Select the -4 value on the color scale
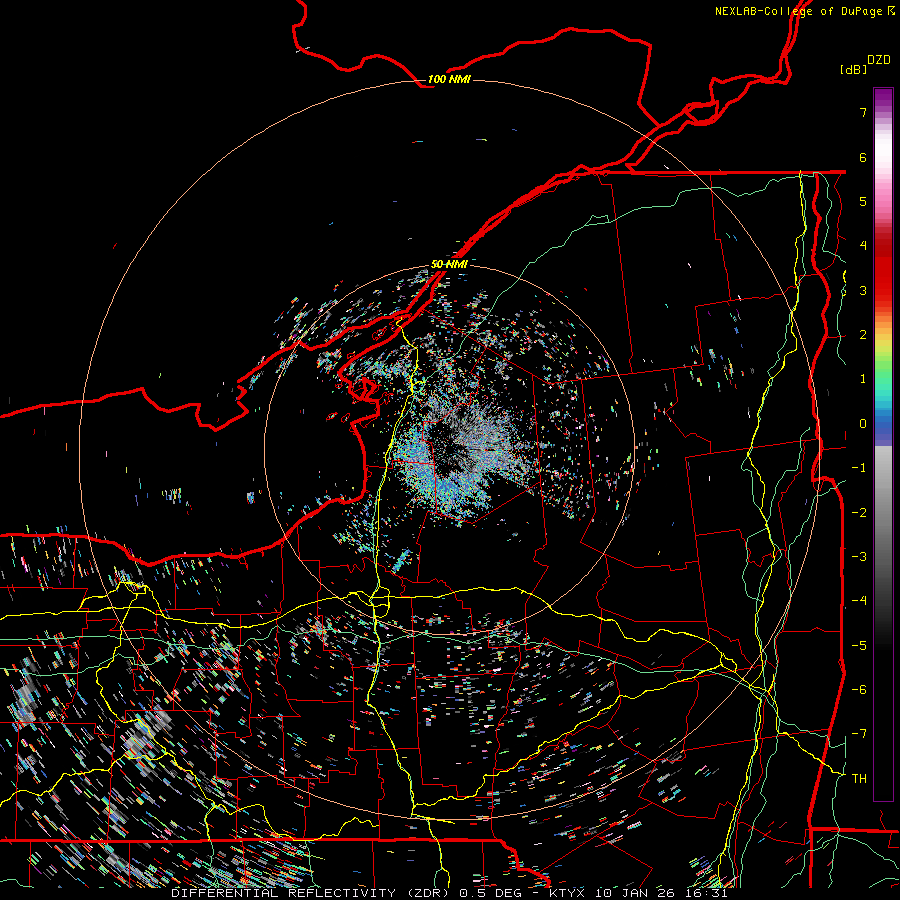900x900 pixels. 859,601
